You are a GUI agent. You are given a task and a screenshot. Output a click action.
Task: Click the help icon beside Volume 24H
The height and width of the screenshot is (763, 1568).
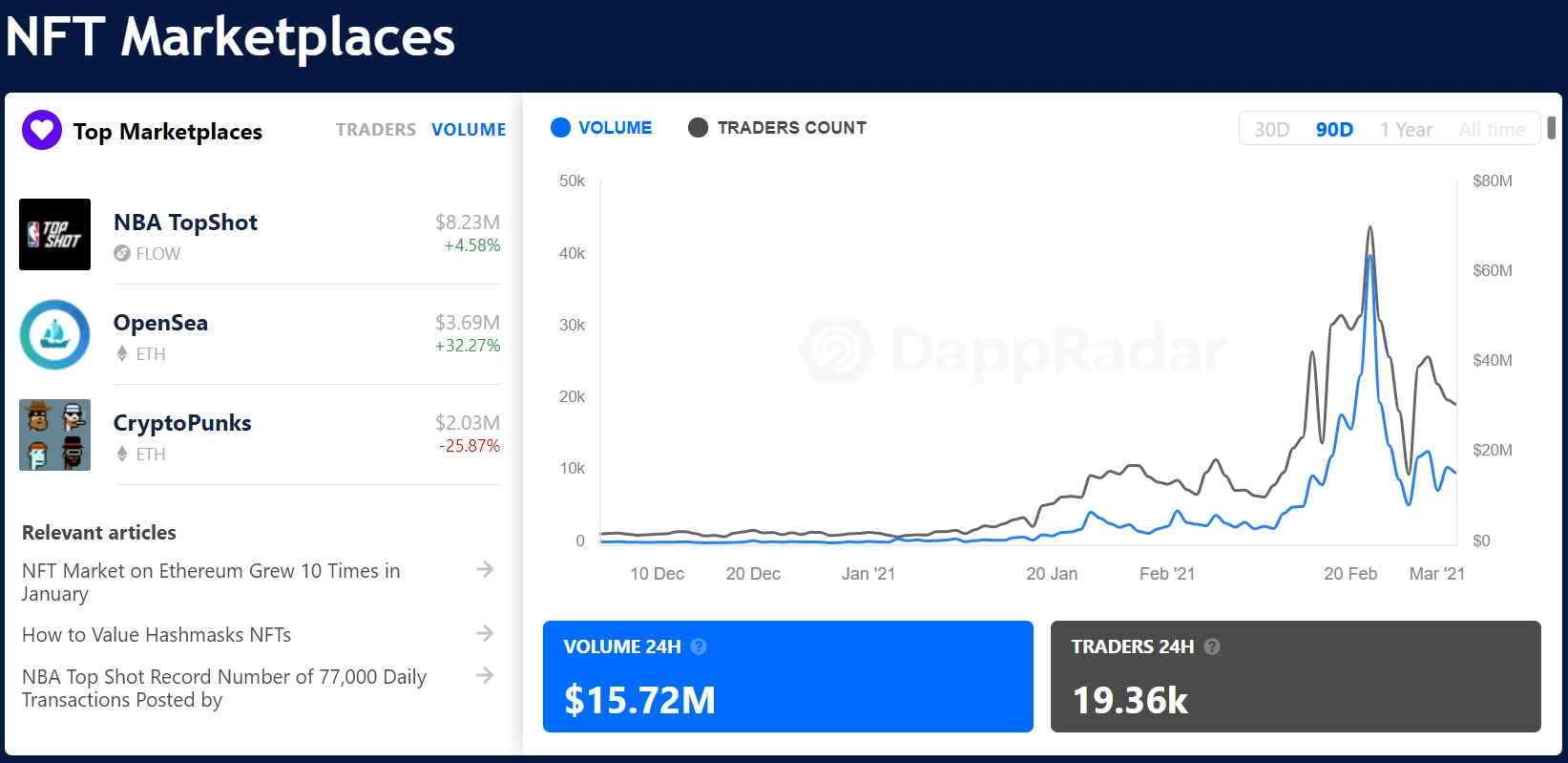click(x=699, y=646)
